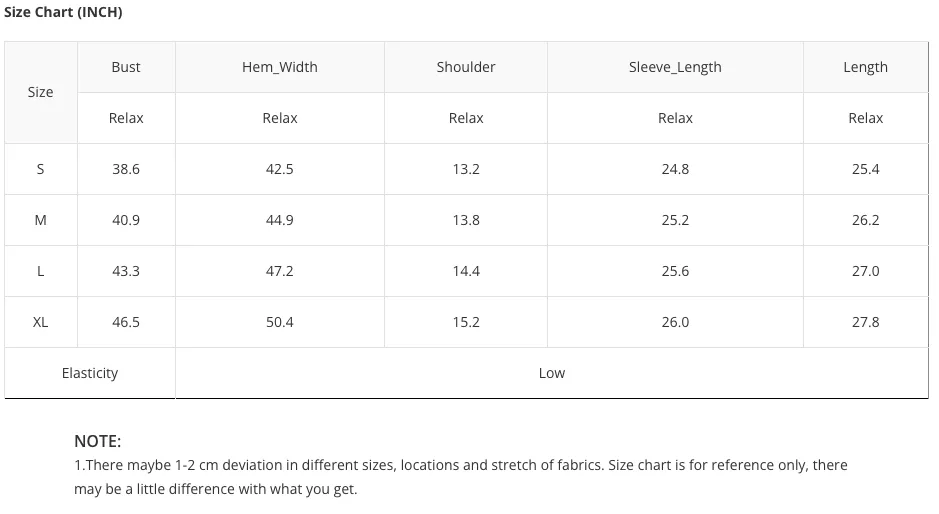939x514 pixels.
Task: Select the L size row label
Action: click(x=40, y=271)
